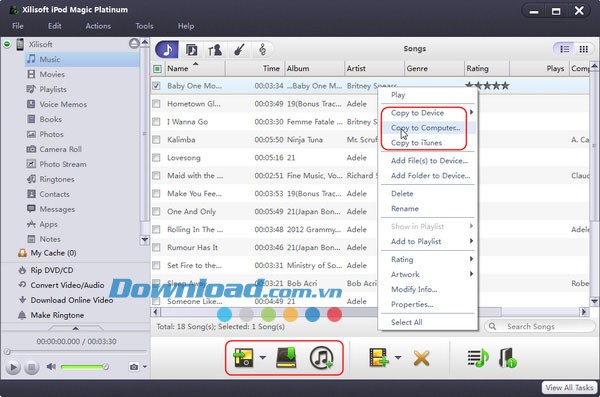Click the eject device icon next to Xilisoft
The height and width of the screenshot is (397, 600).
(x=134, y=44)
